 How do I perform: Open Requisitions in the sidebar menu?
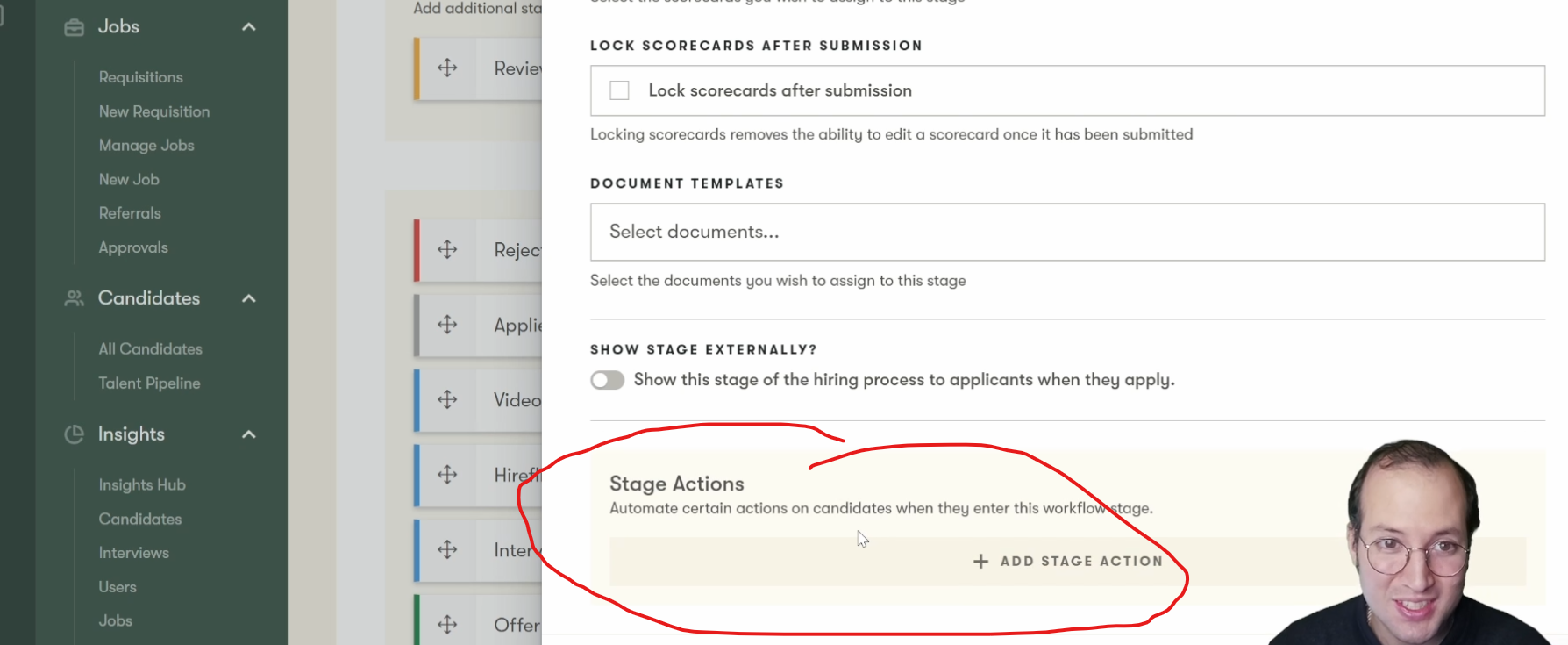[x=140, y=77]
